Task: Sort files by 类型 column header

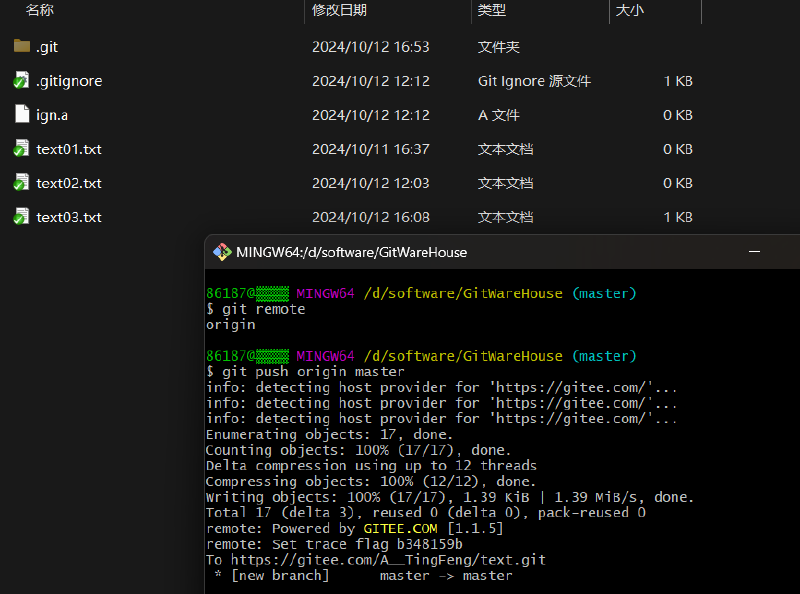Action: [x=491, y=10]
